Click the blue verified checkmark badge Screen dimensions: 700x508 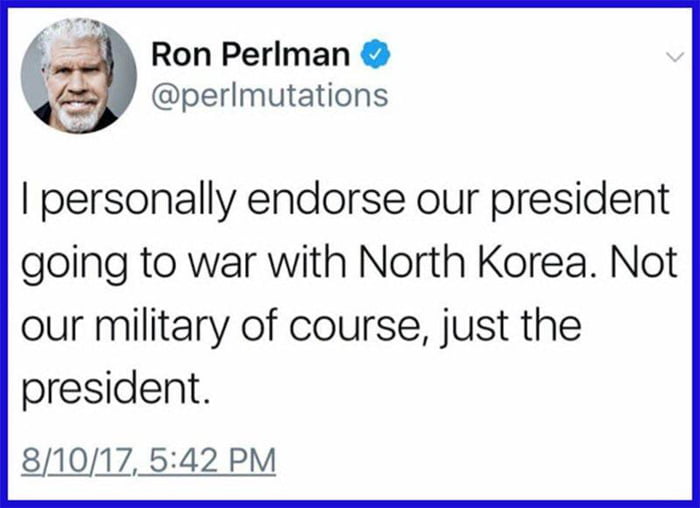click(375, 57)
